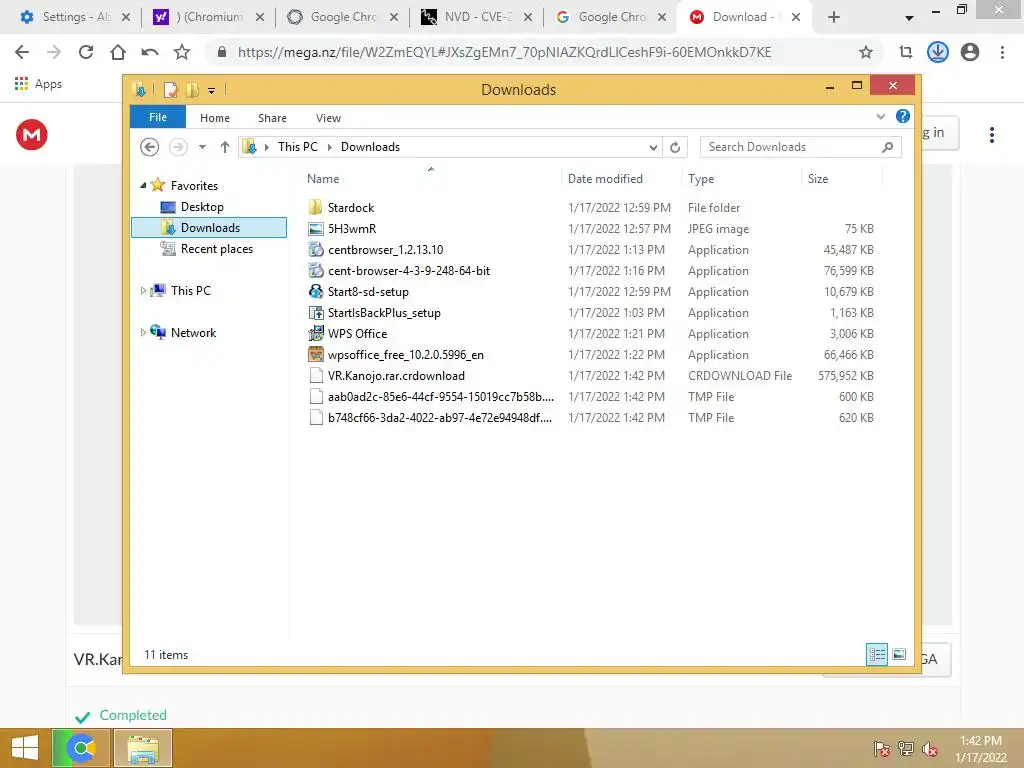The image size is (1024, 768).
Task: Click Chrome reload page button
Action: tap(86, 52)
